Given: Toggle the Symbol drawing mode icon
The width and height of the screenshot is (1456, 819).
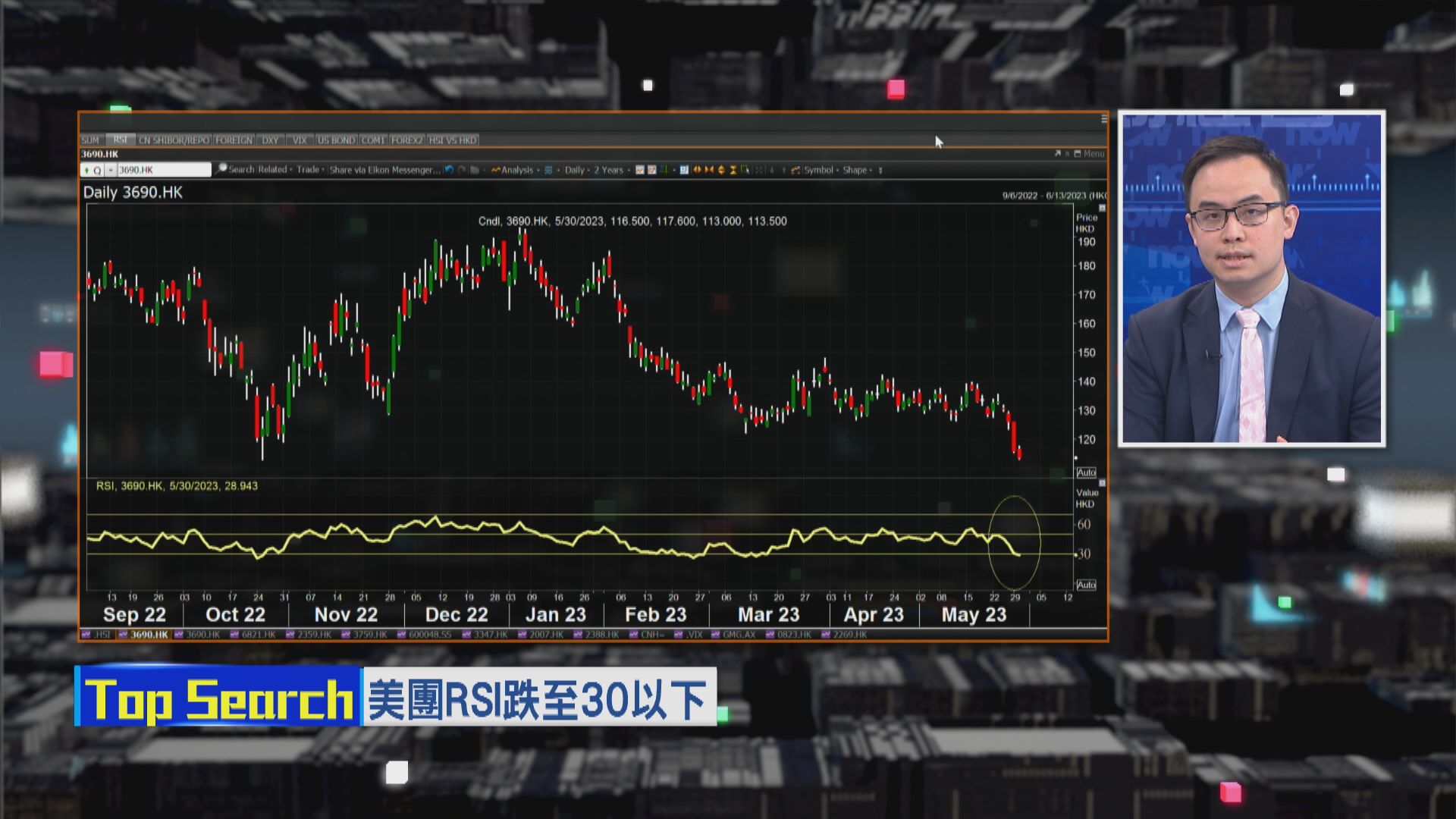Looking at the screenshot, I should 795,170.
